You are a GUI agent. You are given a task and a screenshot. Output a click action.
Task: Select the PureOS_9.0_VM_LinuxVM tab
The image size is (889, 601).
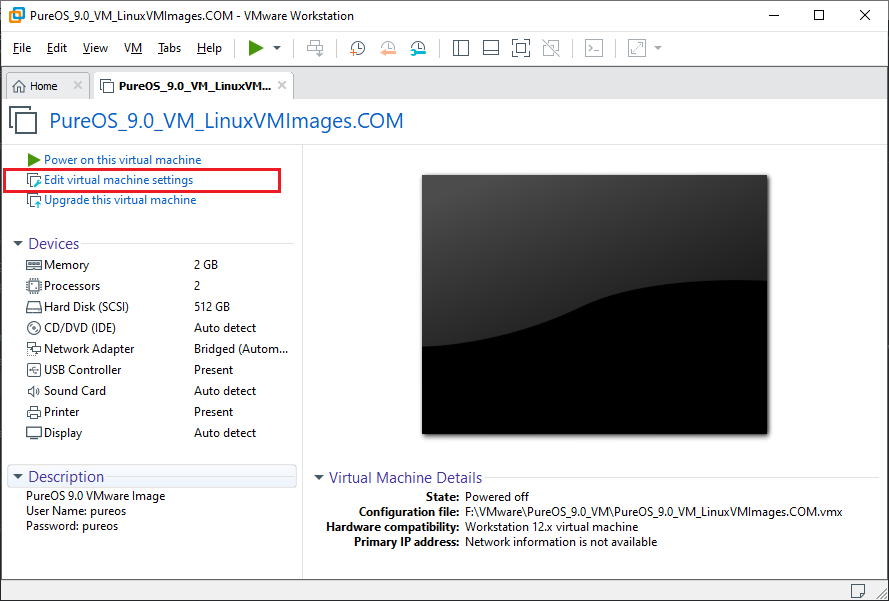[x=194, y=86]
